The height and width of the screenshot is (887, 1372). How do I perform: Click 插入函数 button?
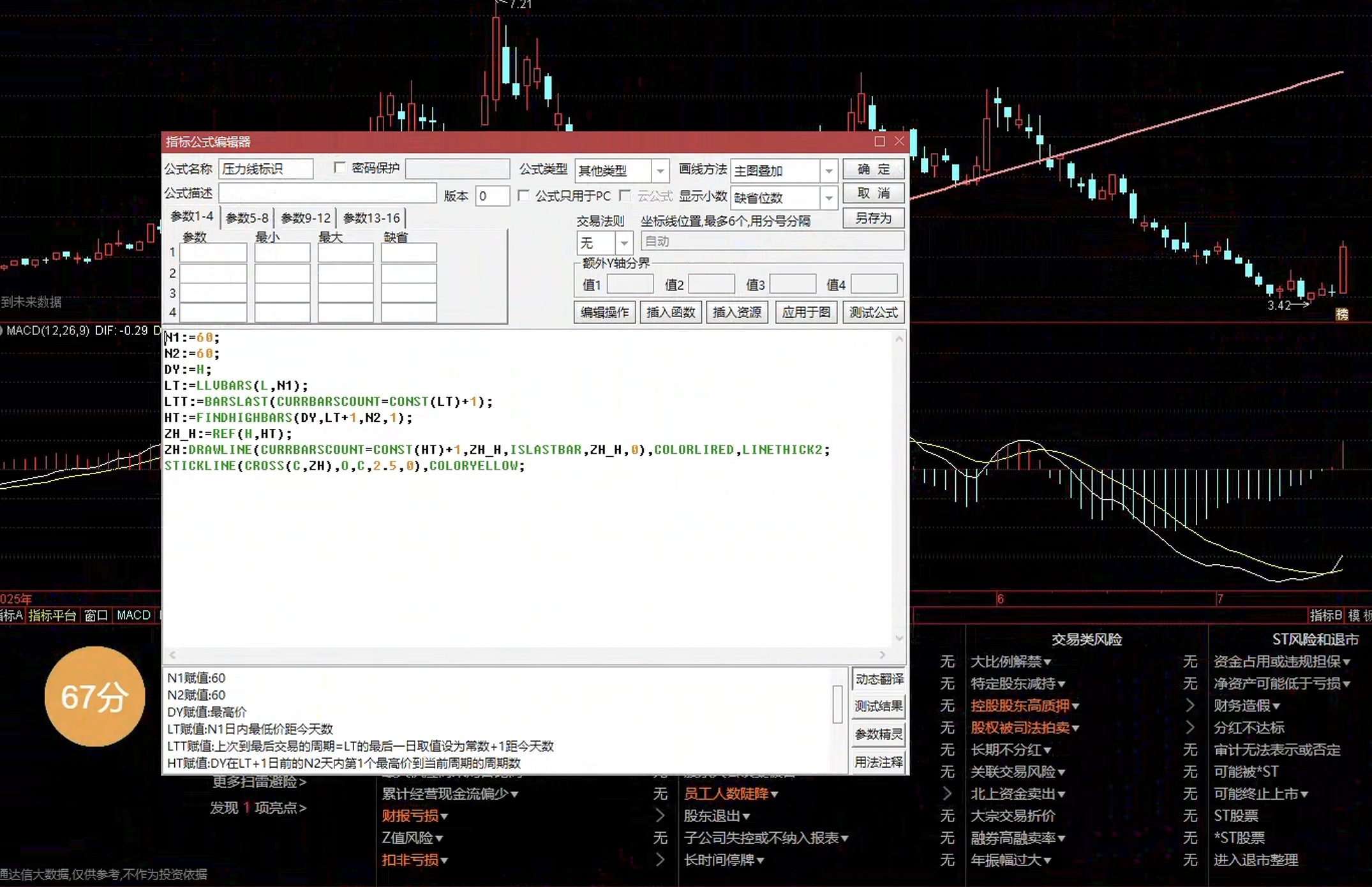click(671, 312)
